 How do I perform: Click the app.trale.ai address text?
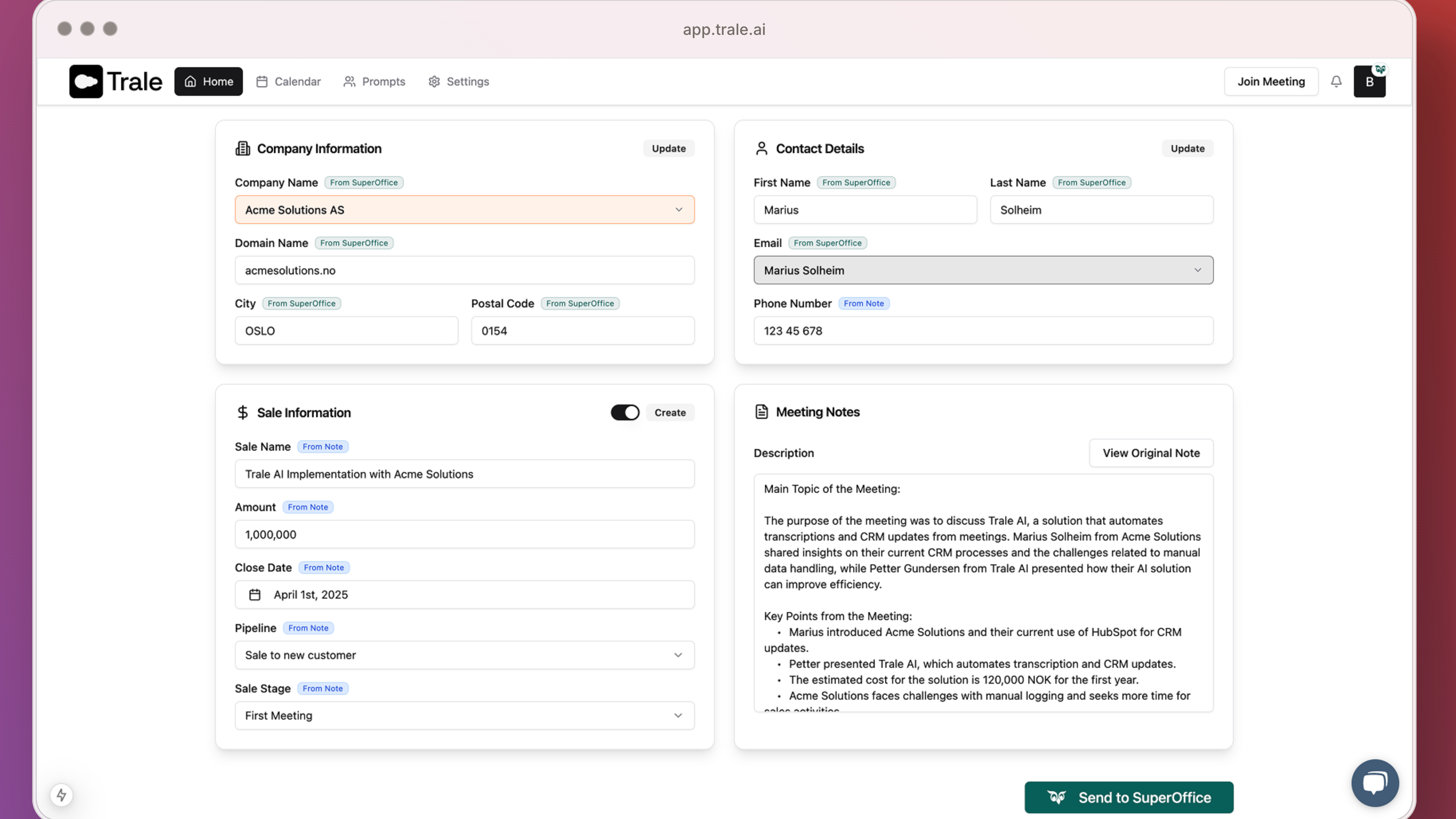tap(724, 30)
